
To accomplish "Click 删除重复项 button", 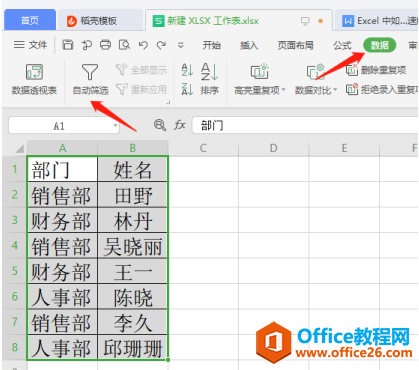I will click(376, 70).
